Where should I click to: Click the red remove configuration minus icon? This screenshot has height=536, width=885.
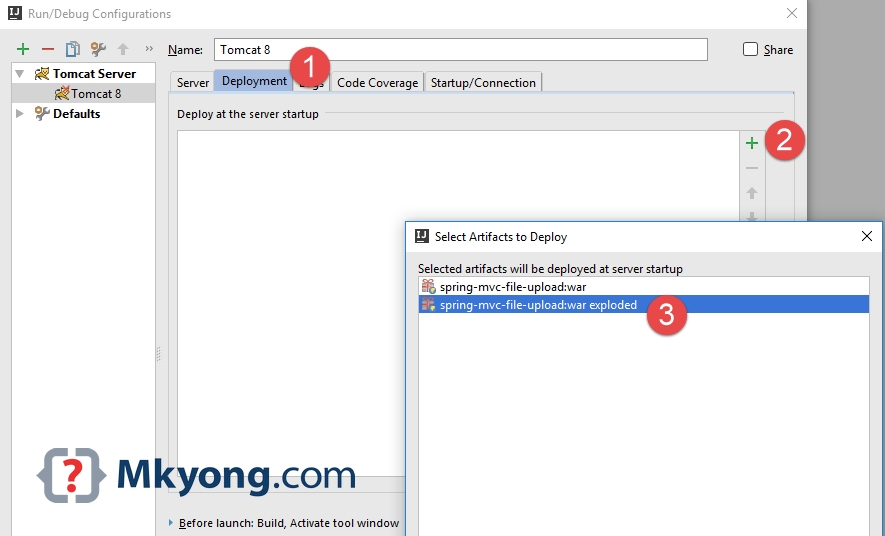47,49
